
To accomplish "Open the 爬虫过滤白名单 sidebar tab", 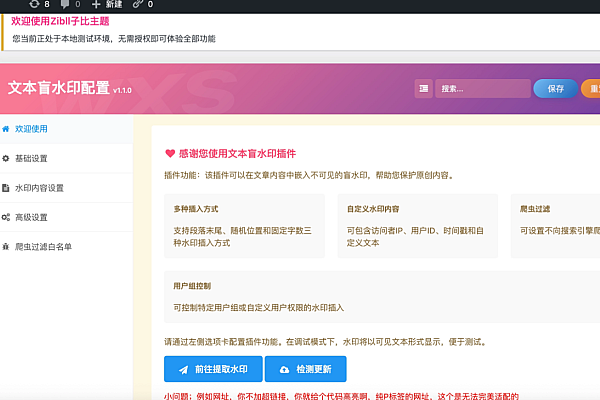I will (x=66, y=247).
